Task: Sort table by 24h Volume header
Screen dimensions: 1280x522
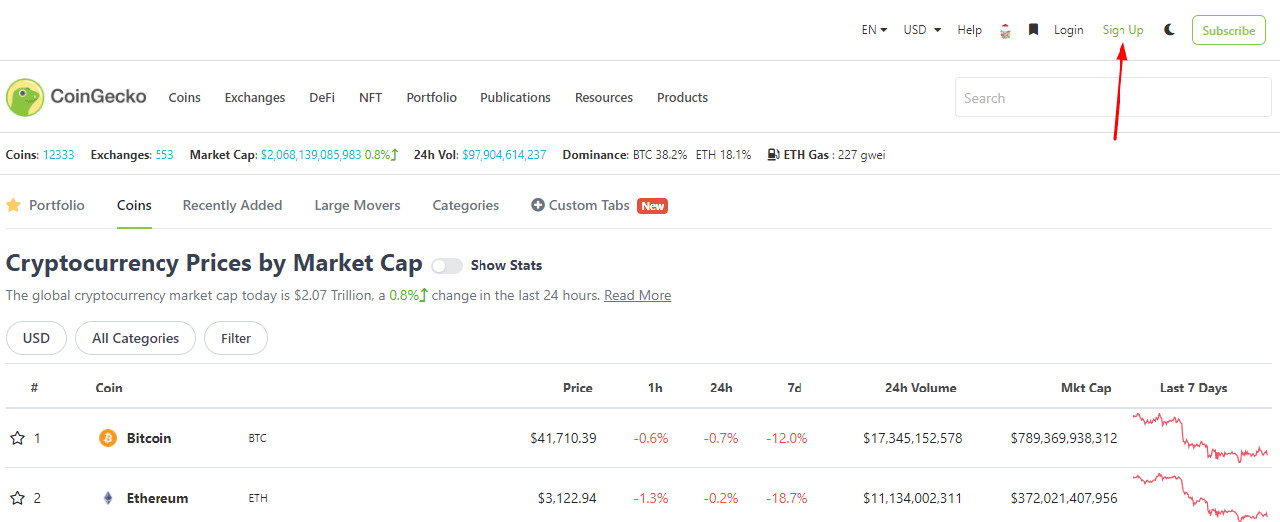Action: point(920,388)
